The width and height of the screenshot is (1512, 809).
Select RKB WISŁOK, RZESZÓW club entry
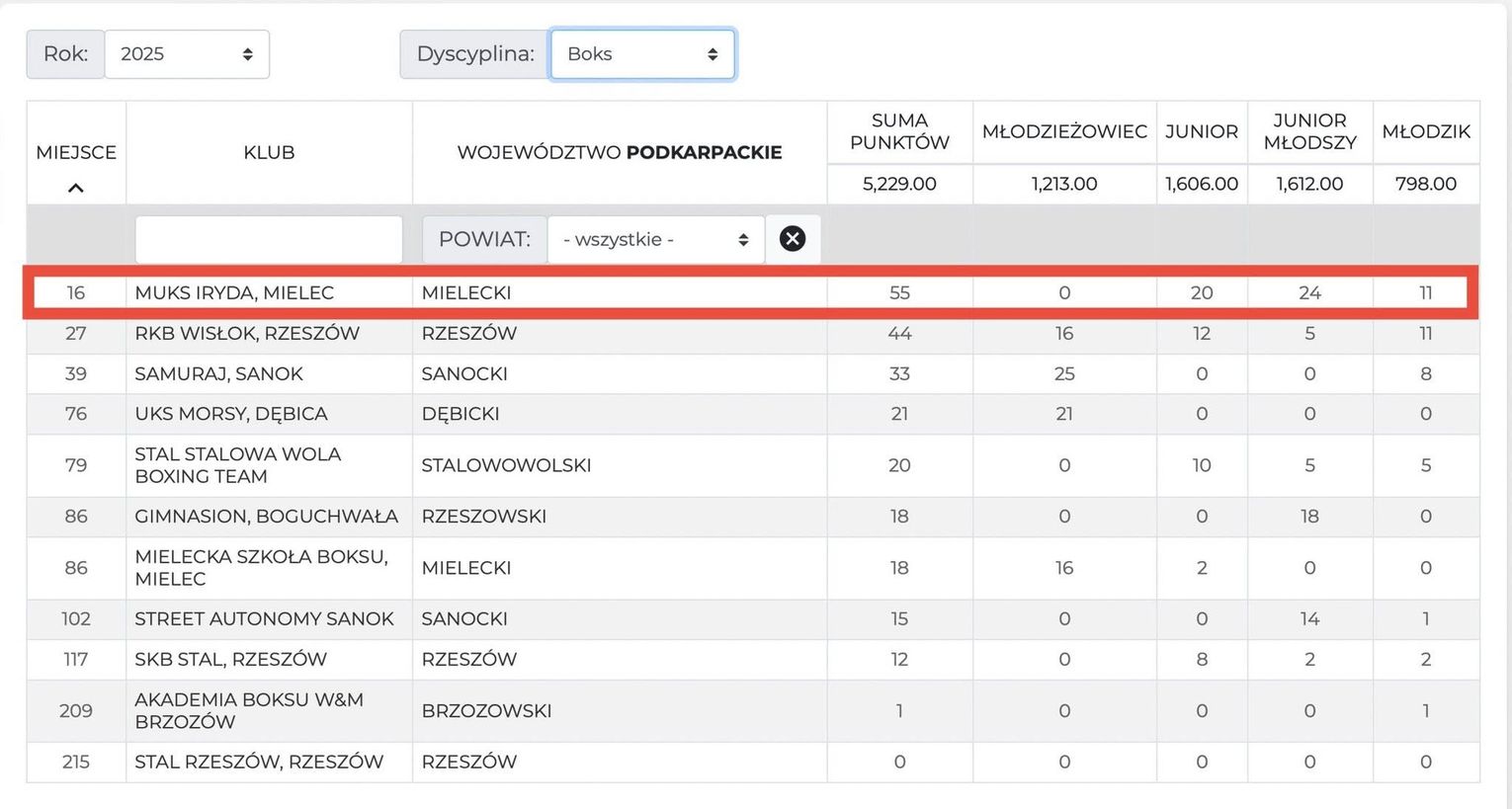point(247,334)
